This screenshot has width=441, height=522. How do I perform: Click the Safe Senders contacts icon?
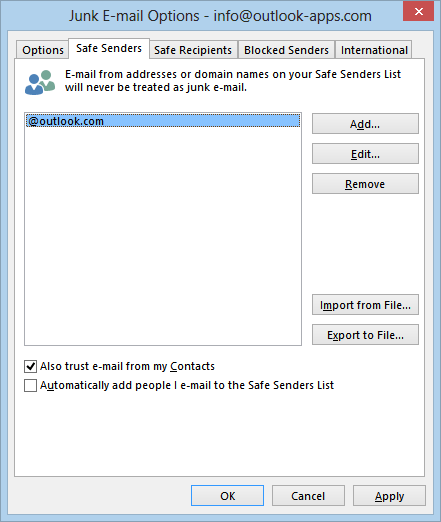pyautogui.click(x=40, y=82)
